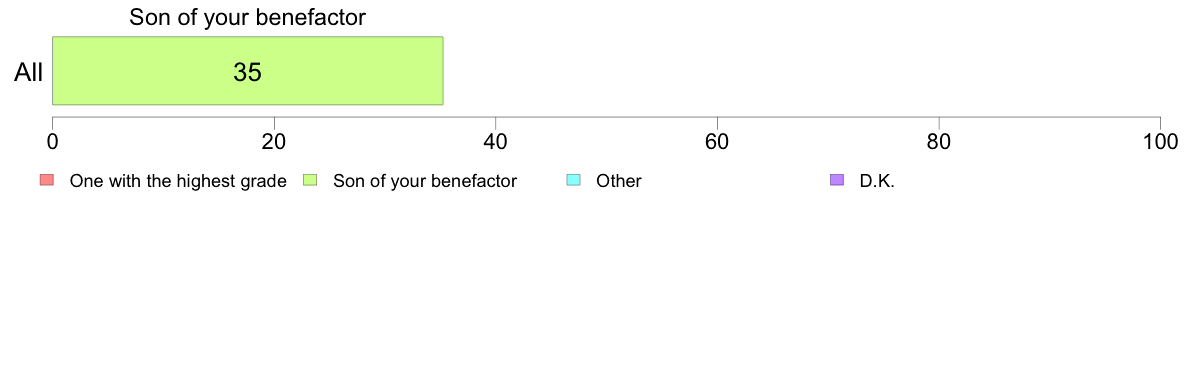Screen dimensions: 1188x368
Task: Click the right edge of the green bar
Action: click(x=442, y=70)
